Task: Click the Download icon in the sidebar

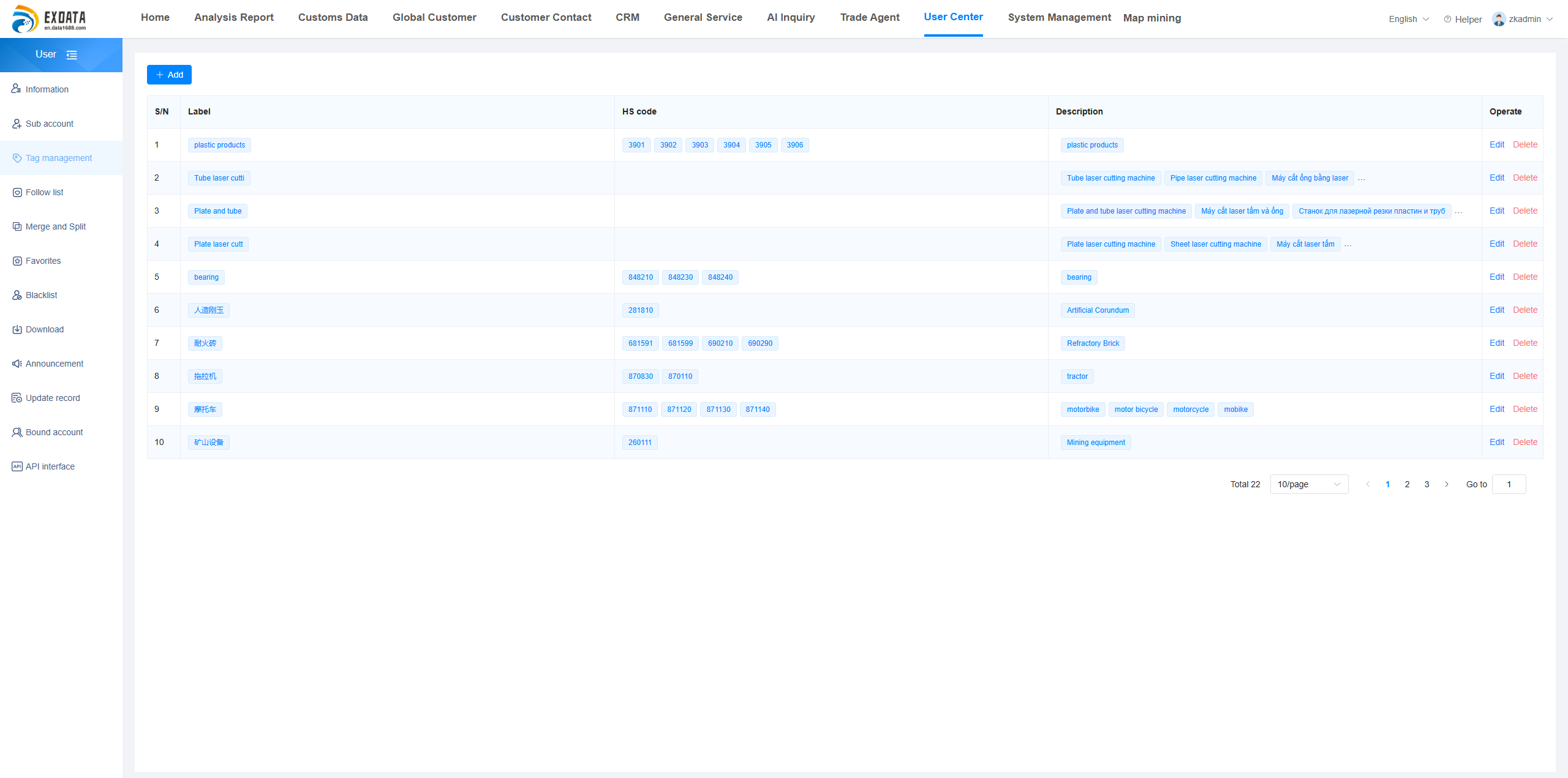Action: pos(17,329)
